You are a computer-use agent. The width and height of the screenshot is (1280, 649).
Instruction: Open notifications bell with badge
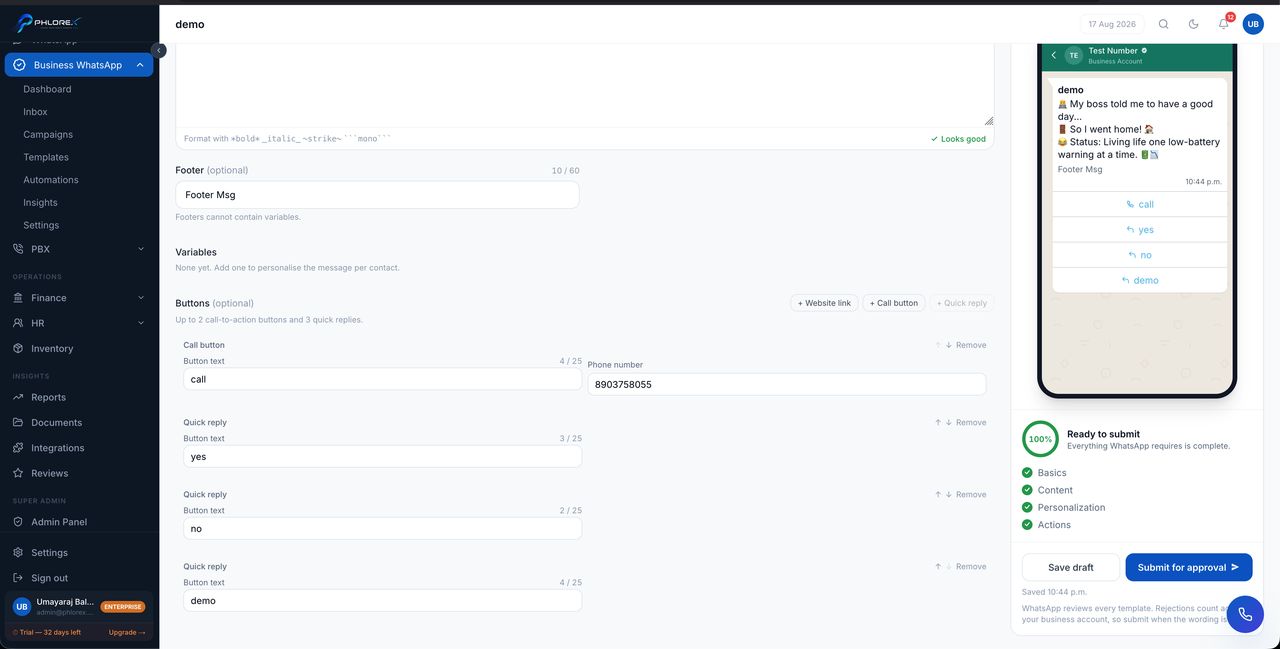pyautogui.click(x=1224, y=24)
